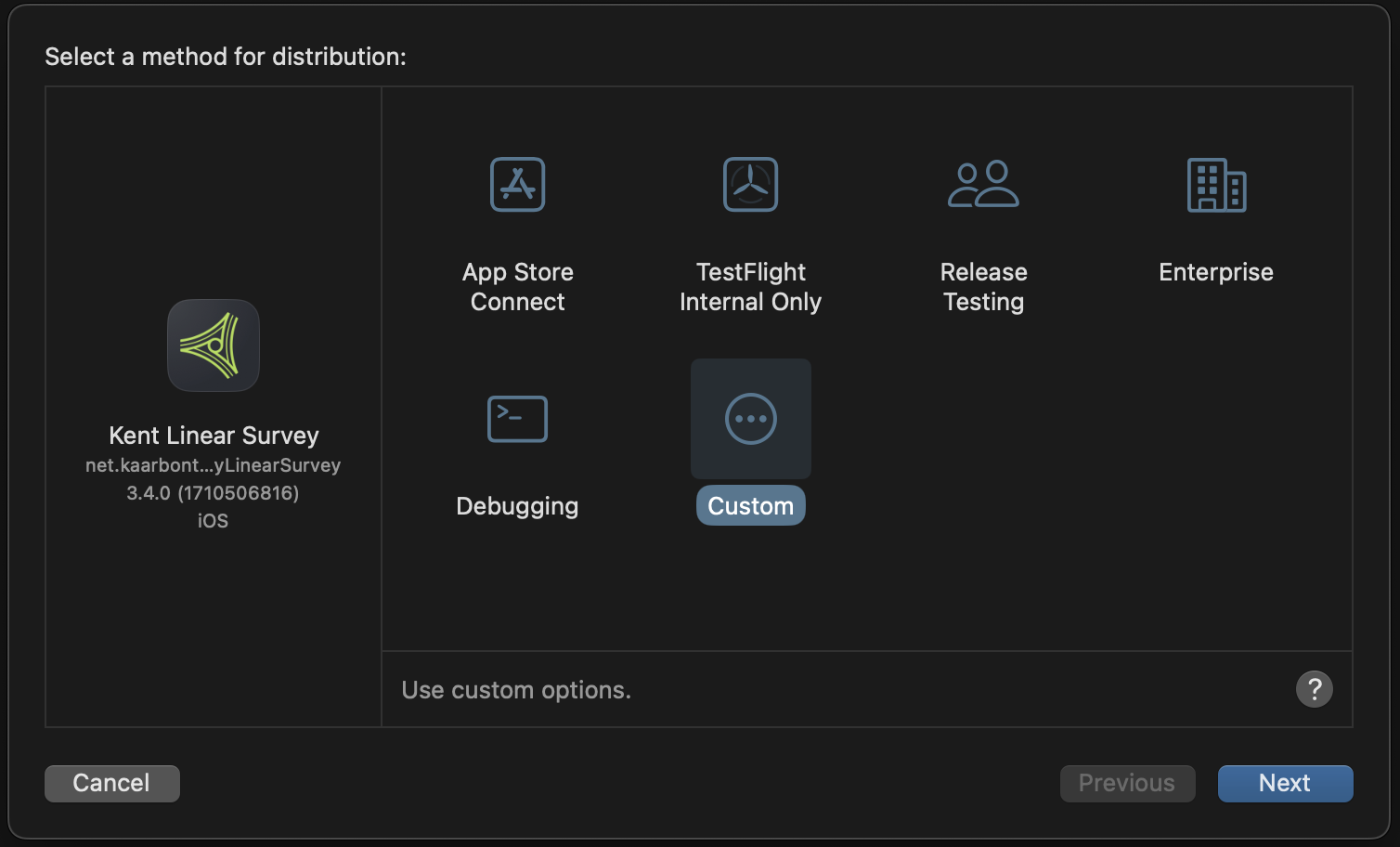Viewport: 1400px width, 847px height.
Task: Click the highlighted Custom label
Action: [x=750, y=505]
